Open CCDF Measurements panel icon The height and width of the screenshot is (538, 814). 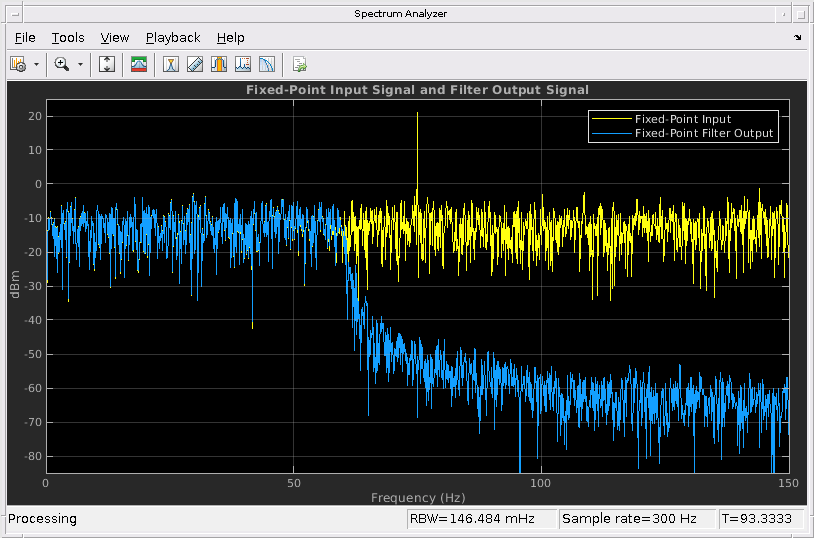(266, 64)
